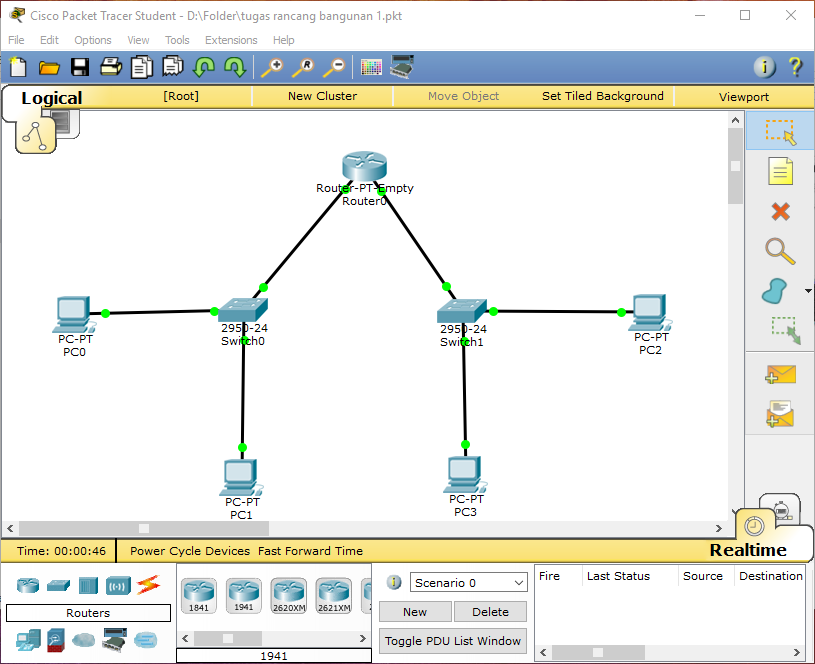The width and height of the screenshot is (815, 664).
Task: Select the End Devices category icon
Action: [x=28, y=640]
